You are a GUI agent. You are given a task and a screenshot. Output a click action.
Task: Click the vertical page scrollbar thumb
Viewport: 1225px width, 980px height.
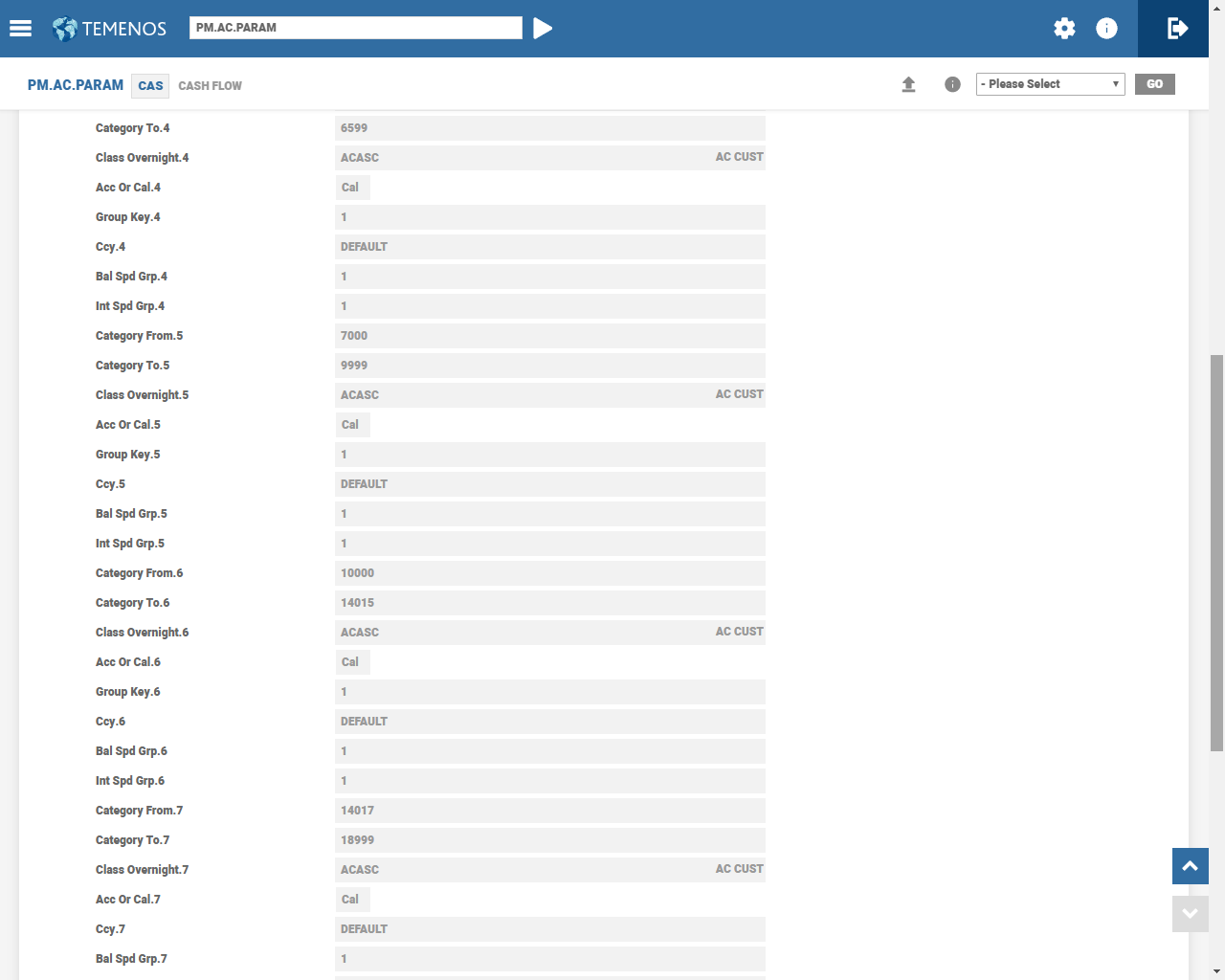tap(1216, 552)
